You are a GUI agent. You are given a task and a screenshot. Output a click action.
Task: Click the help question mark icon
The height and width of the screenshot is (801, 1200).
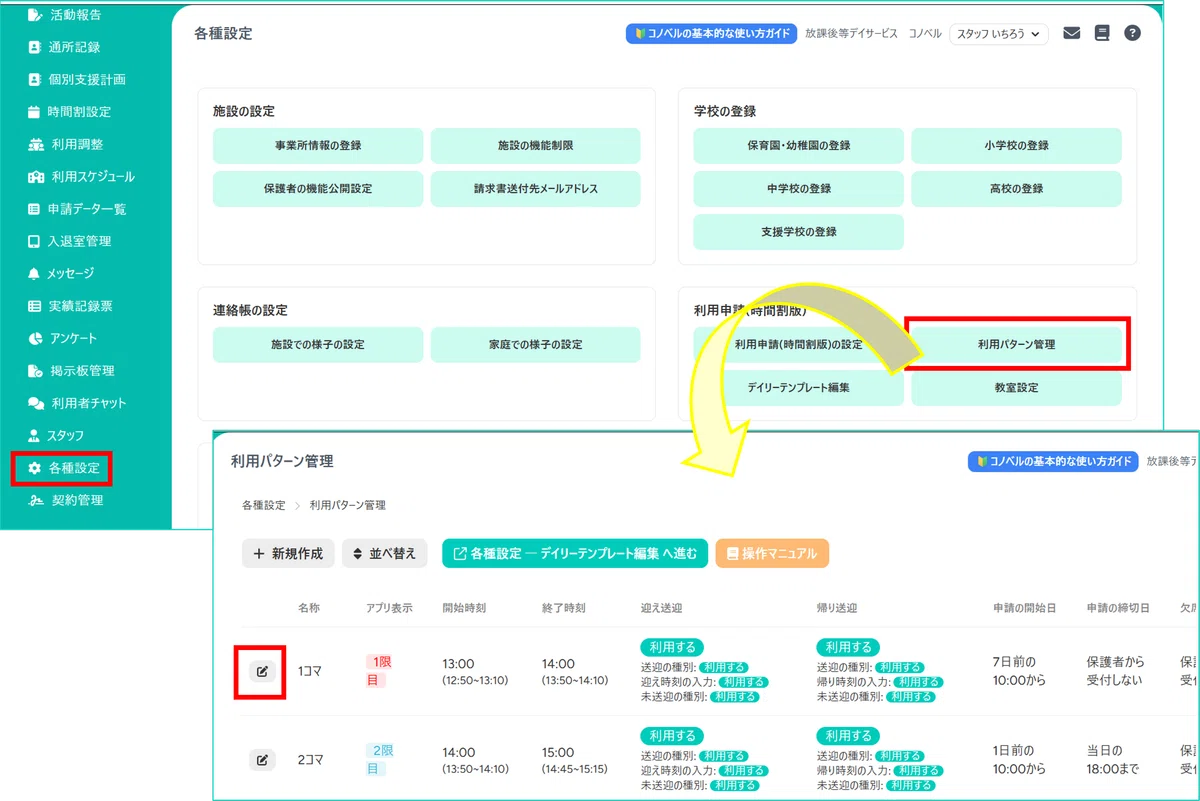1132,33
